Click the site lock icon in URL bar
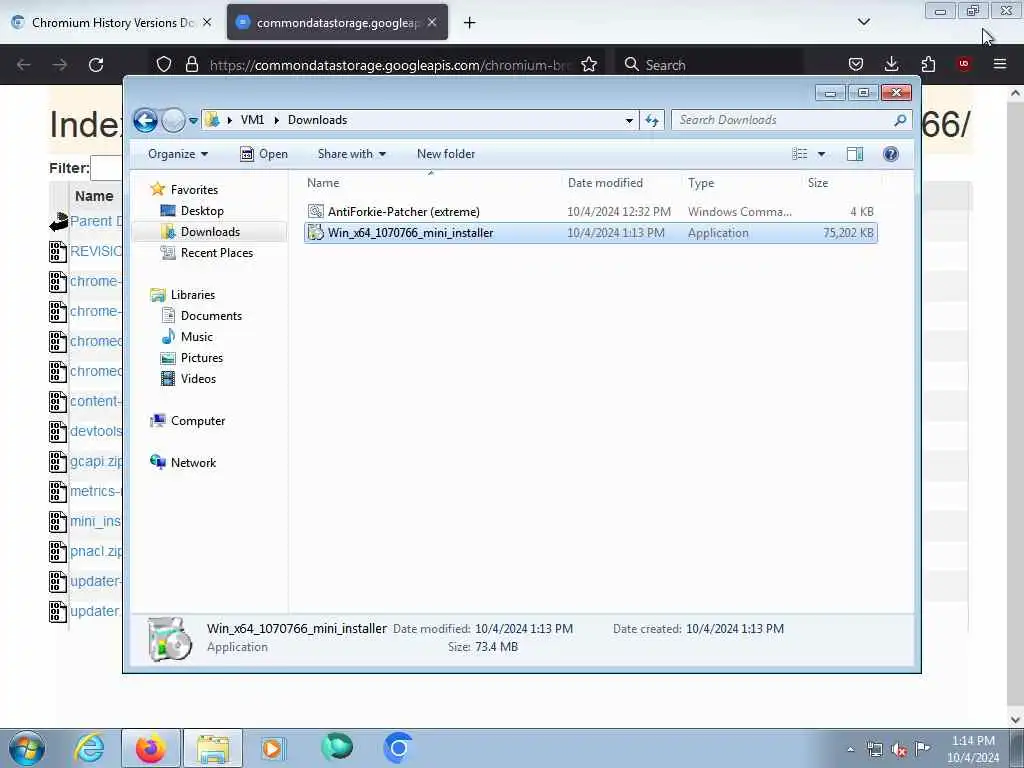Viewport: 1024px width, 768px height. 191,64
